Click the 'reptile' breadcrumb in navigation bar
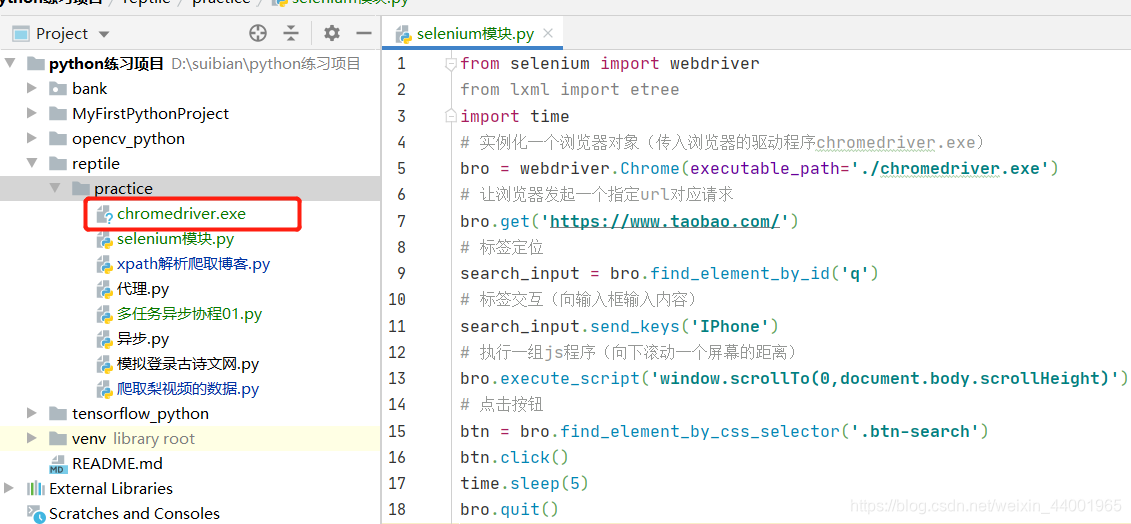Image resolution: width=1131 pixels, height=524 pixels. pos(144,2)
